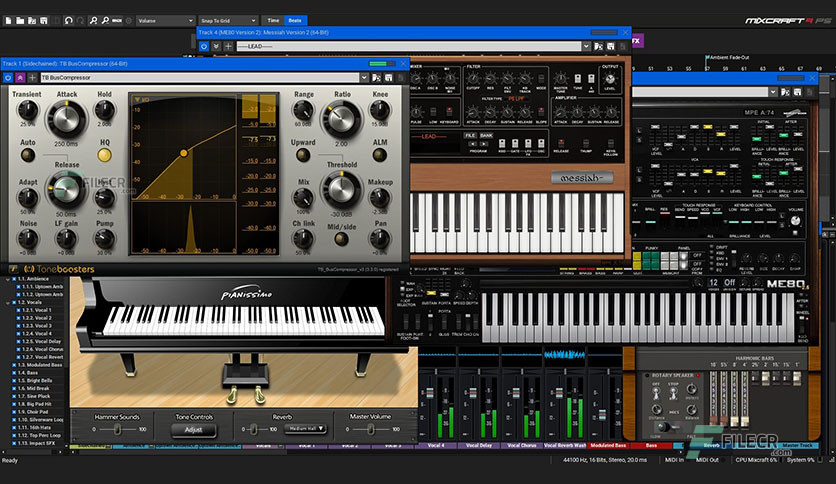Select the 1.13. Impact SFX track row

(36, 443)
